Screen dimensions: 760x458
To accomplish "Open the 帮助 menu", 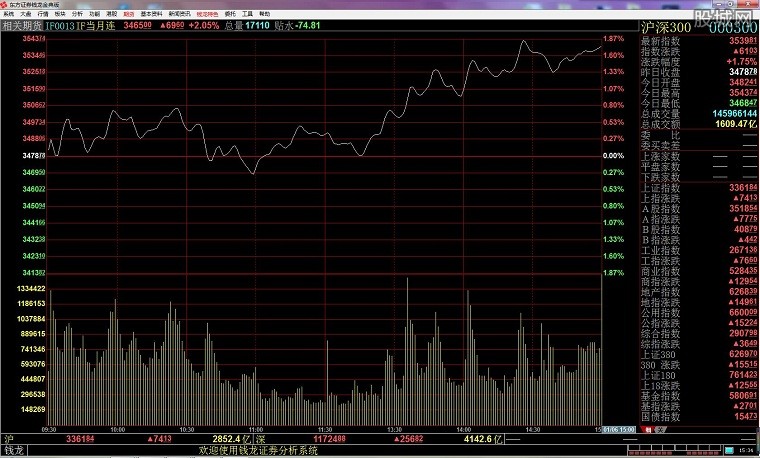I will pos(264,14).
